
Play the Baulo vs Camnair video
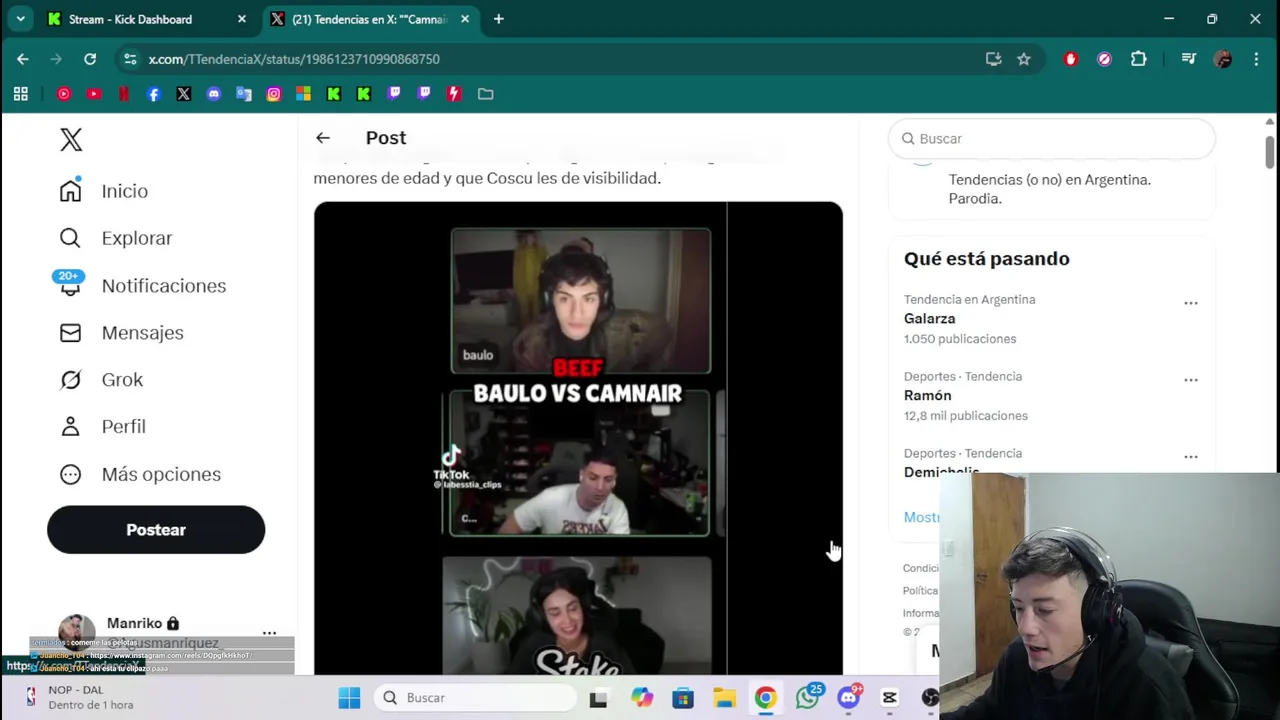pos(578,438)
